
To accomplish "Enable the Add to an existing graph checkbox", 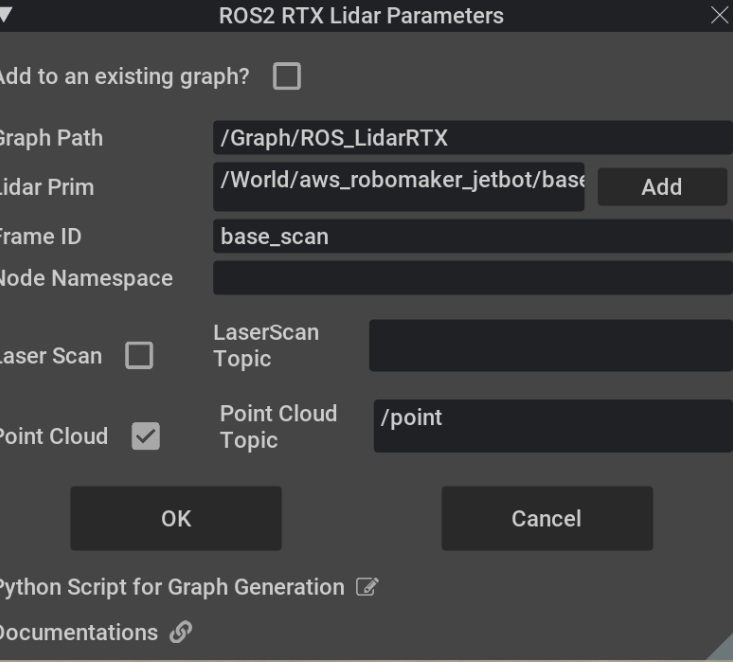I will pyautogui.click(x=287, y=76).
